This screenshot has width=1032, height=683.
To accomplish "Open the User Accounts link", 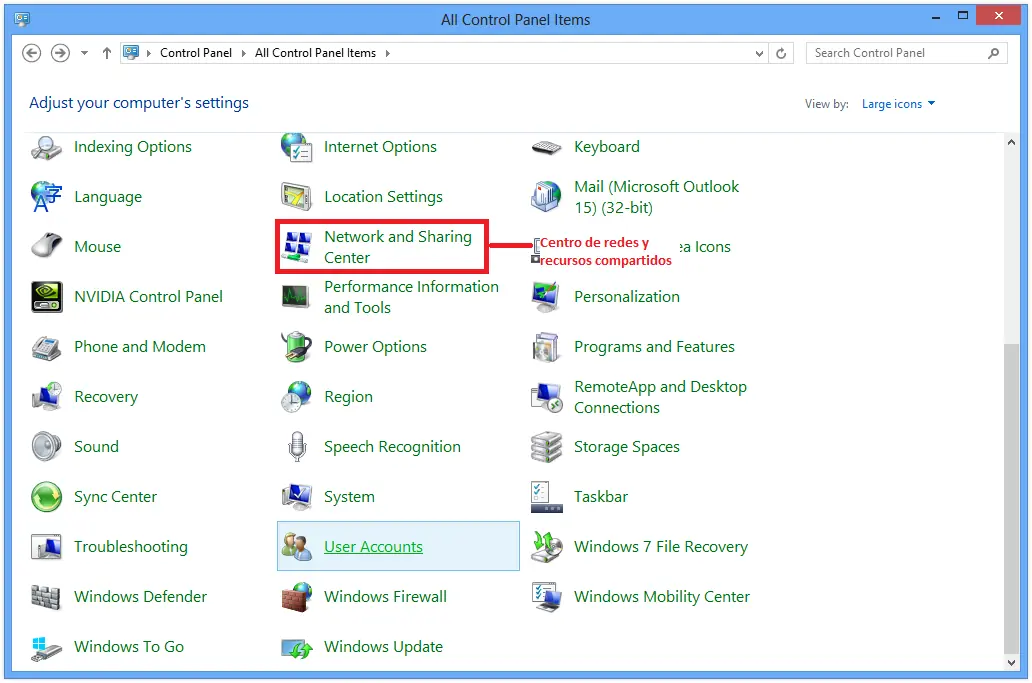I will (x=373, y=547).
